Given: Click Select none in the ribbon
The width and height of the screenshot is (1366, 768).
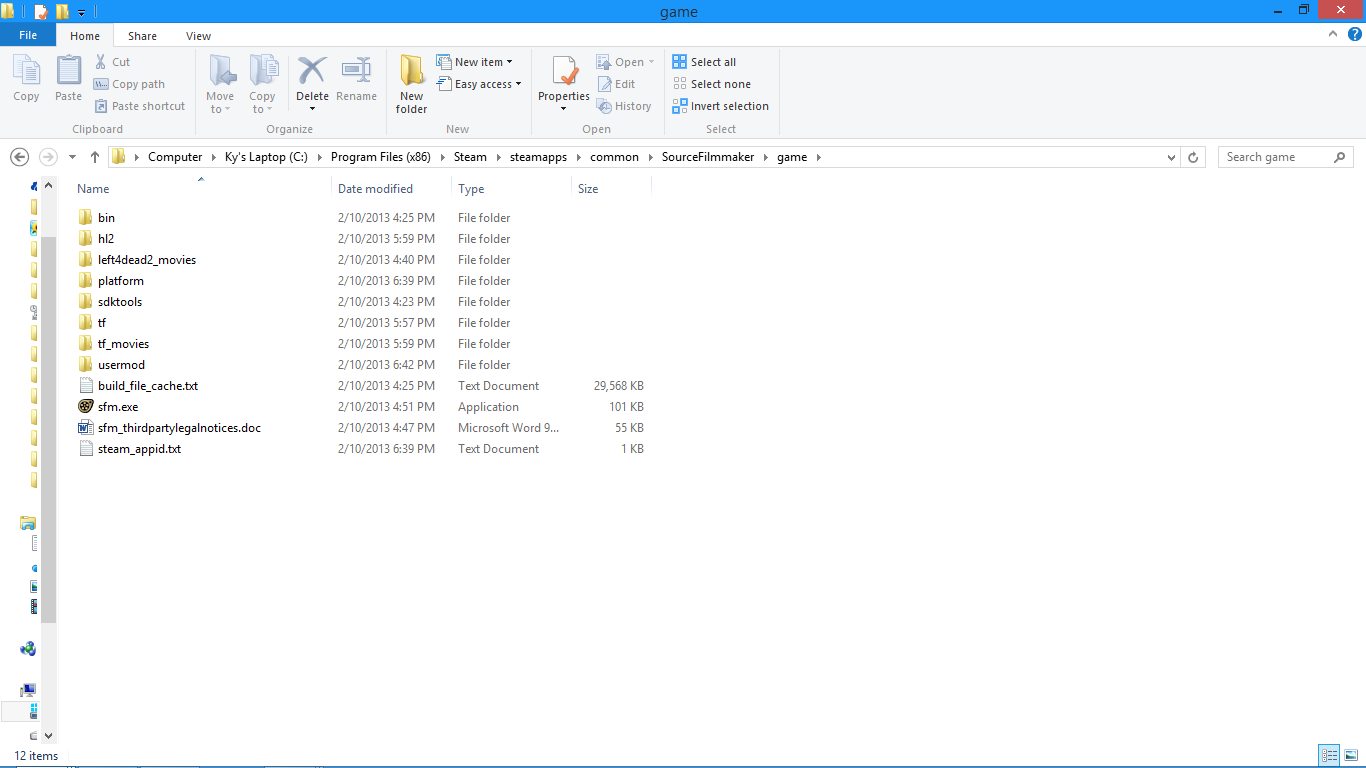Looking at the screenshot, I should tap(712, 84).
